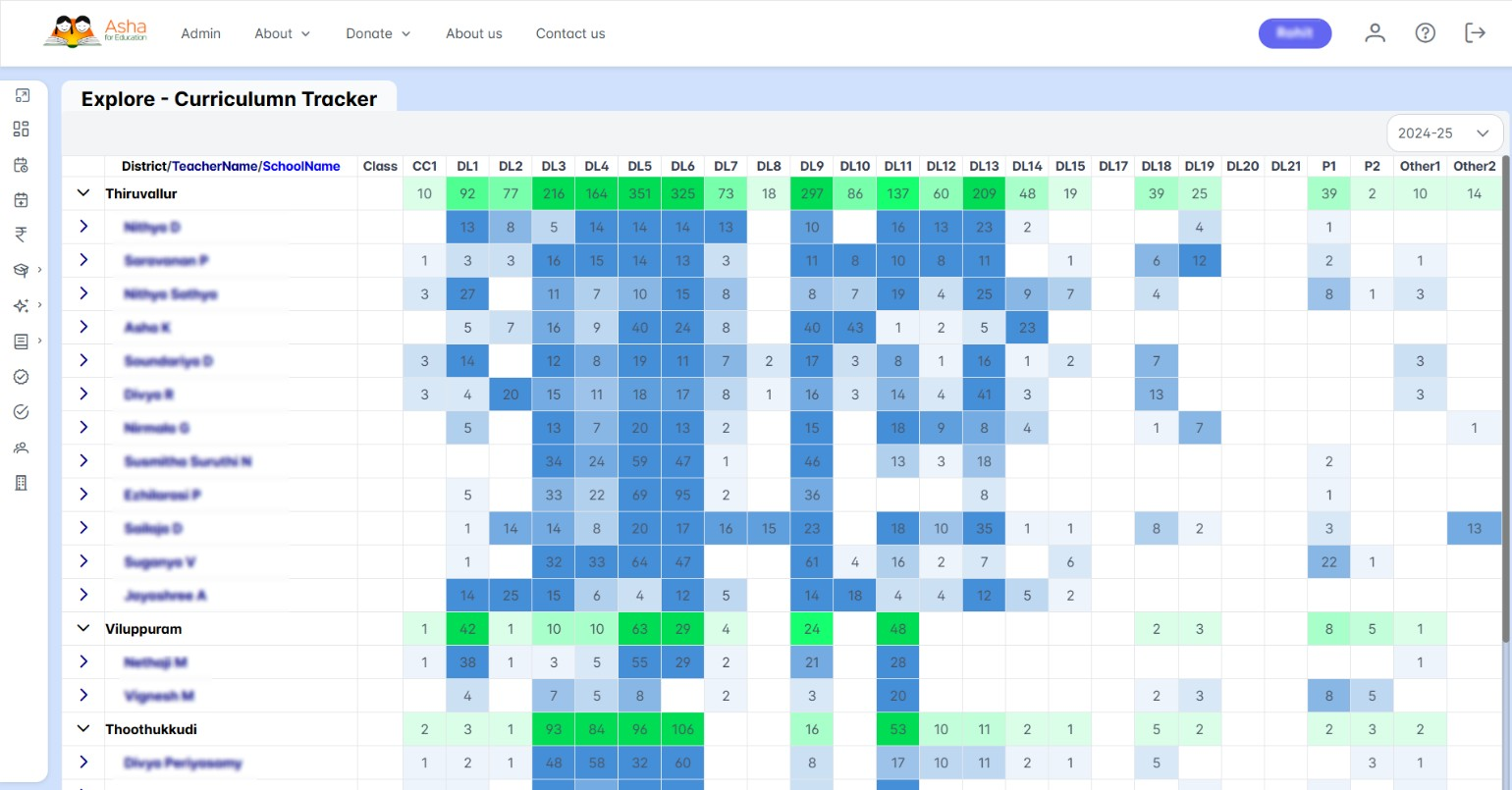Collapse the Viluppuram district row

[x=83, y=629]
